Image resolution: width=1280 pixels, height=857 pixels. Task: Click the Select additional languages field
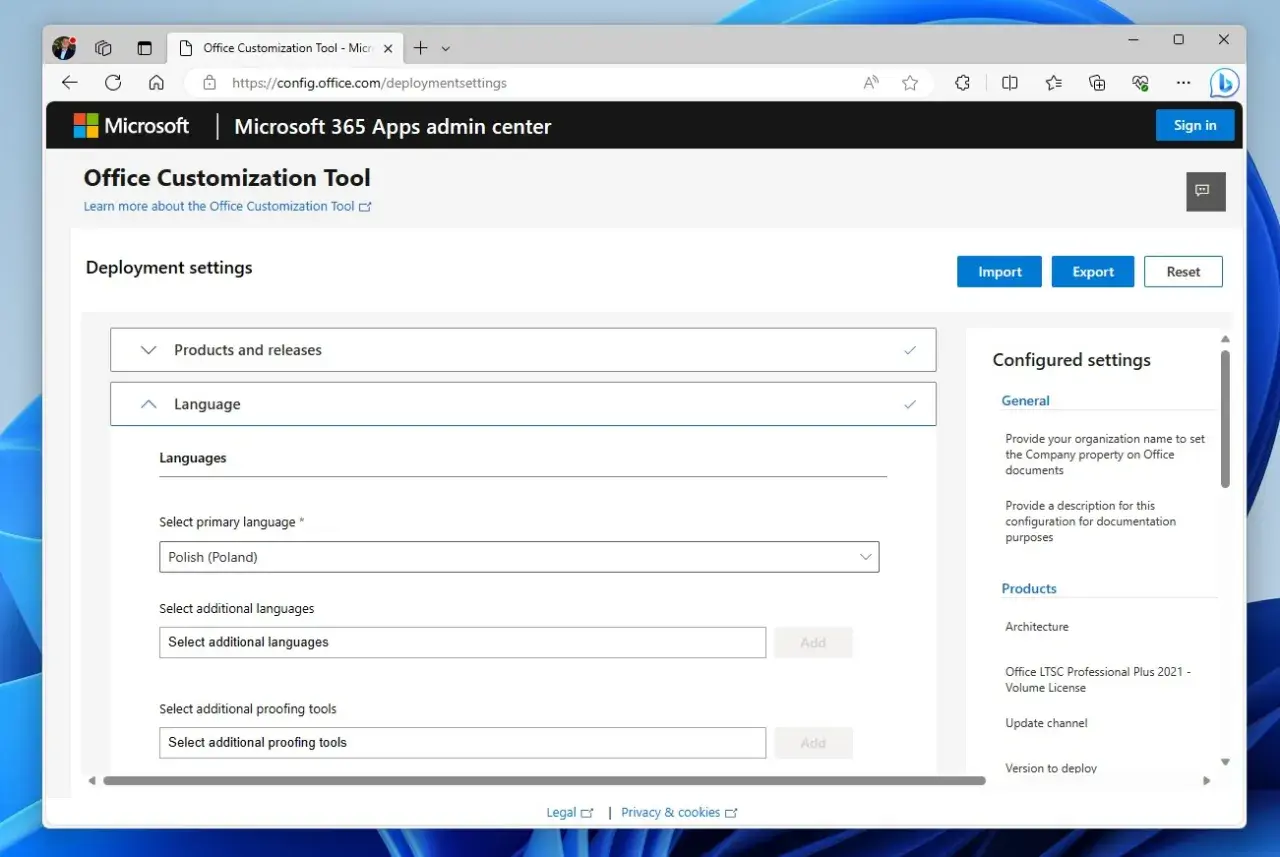(462, 642)
